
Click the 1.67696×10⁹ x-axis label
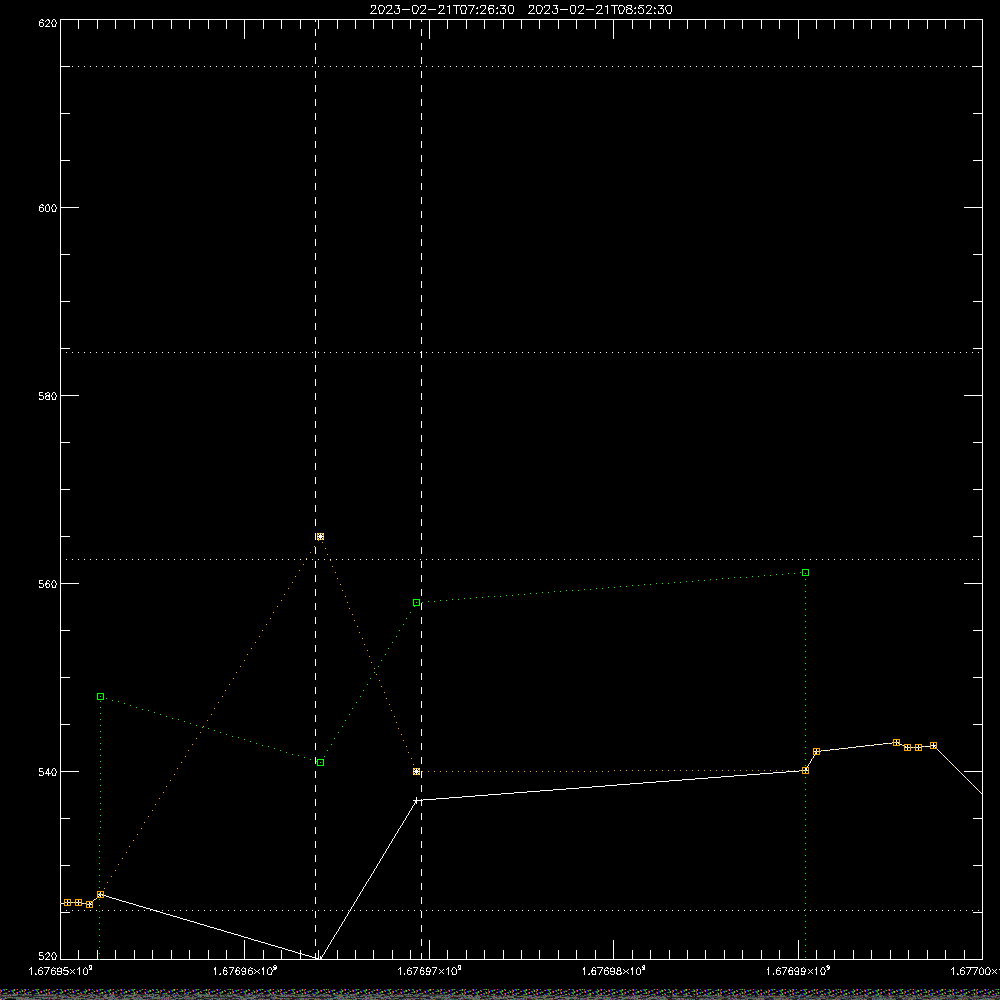point(245,971)
